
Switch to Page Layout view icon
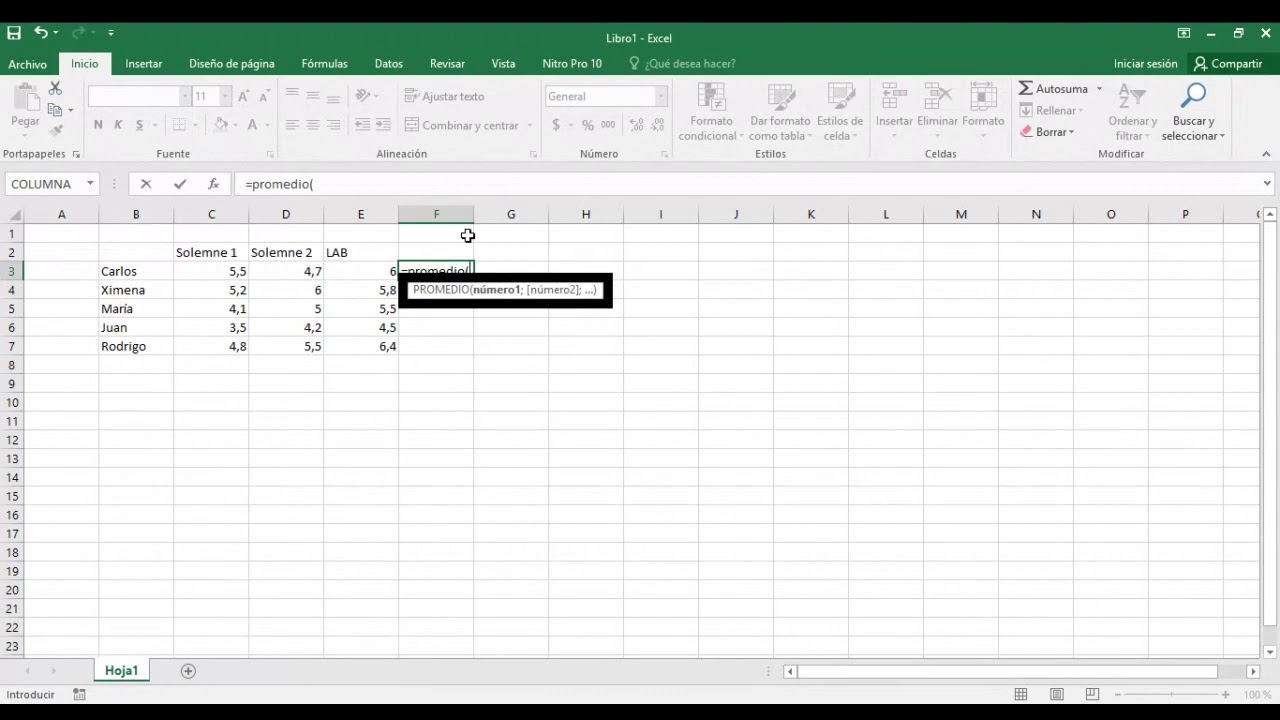pyautogui.click(x=1057, y=694)
